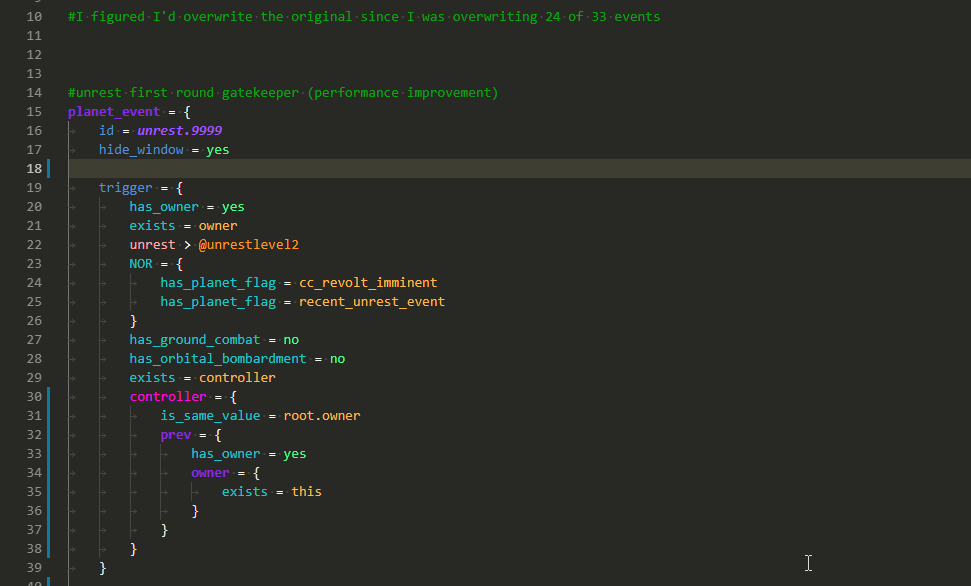Viewport: 971px width, 586px height.
Task: Click exists on line 29
Action: 152,378
